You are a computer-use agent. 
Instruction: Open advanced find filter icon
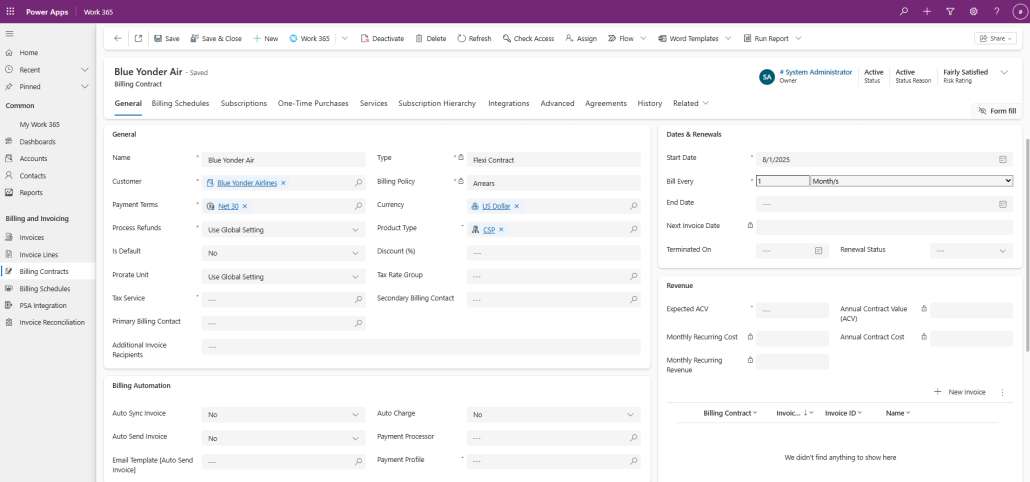950,11
